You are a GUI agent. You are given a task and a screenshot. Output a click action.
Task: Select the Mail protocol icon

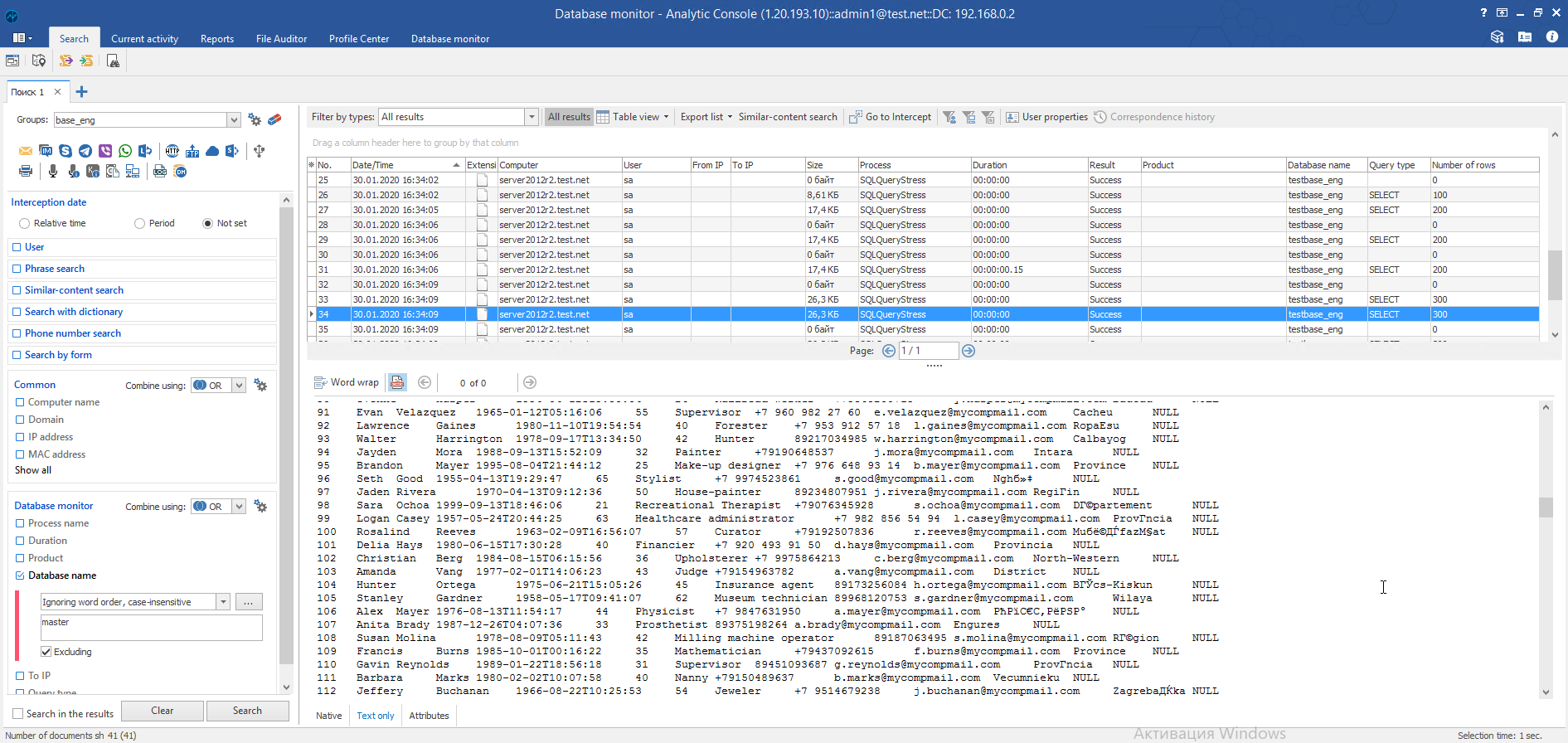point(26,151)
